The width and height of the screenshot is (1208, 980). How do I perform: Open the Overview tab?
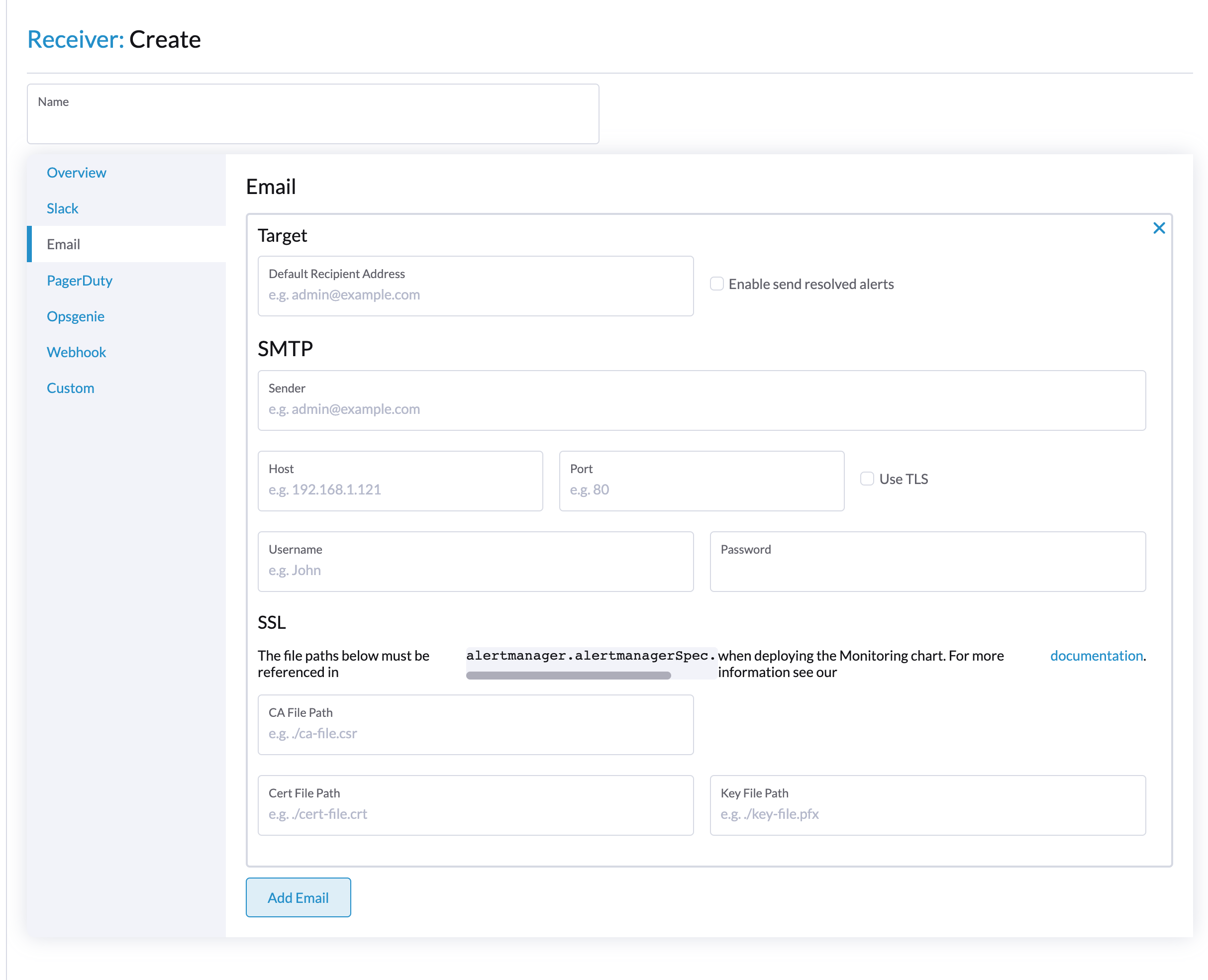tap(76, 173)
